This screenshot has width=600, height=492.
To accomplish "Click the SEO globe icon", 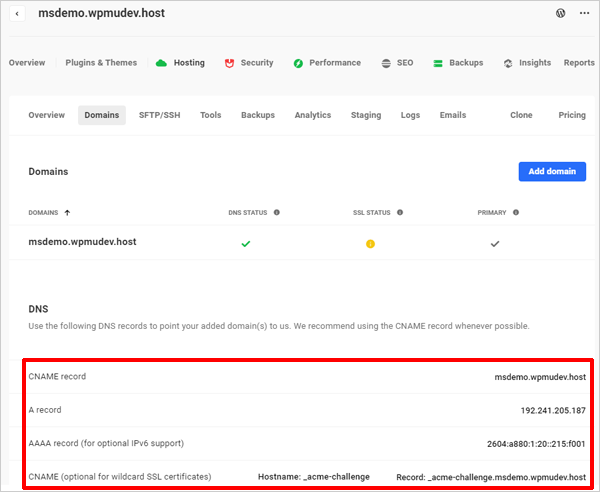I will tap(386, 64).
